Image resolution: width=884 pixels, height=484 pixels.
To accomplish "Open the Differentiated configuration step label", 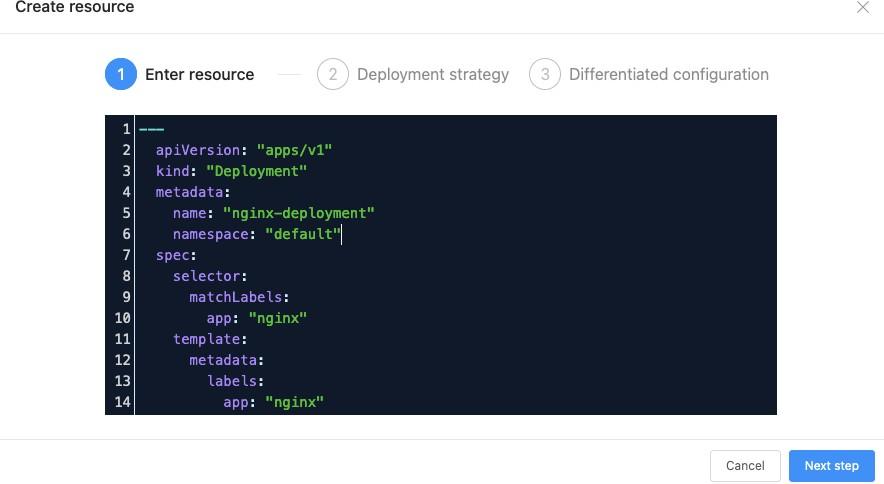I will (668, 74).
